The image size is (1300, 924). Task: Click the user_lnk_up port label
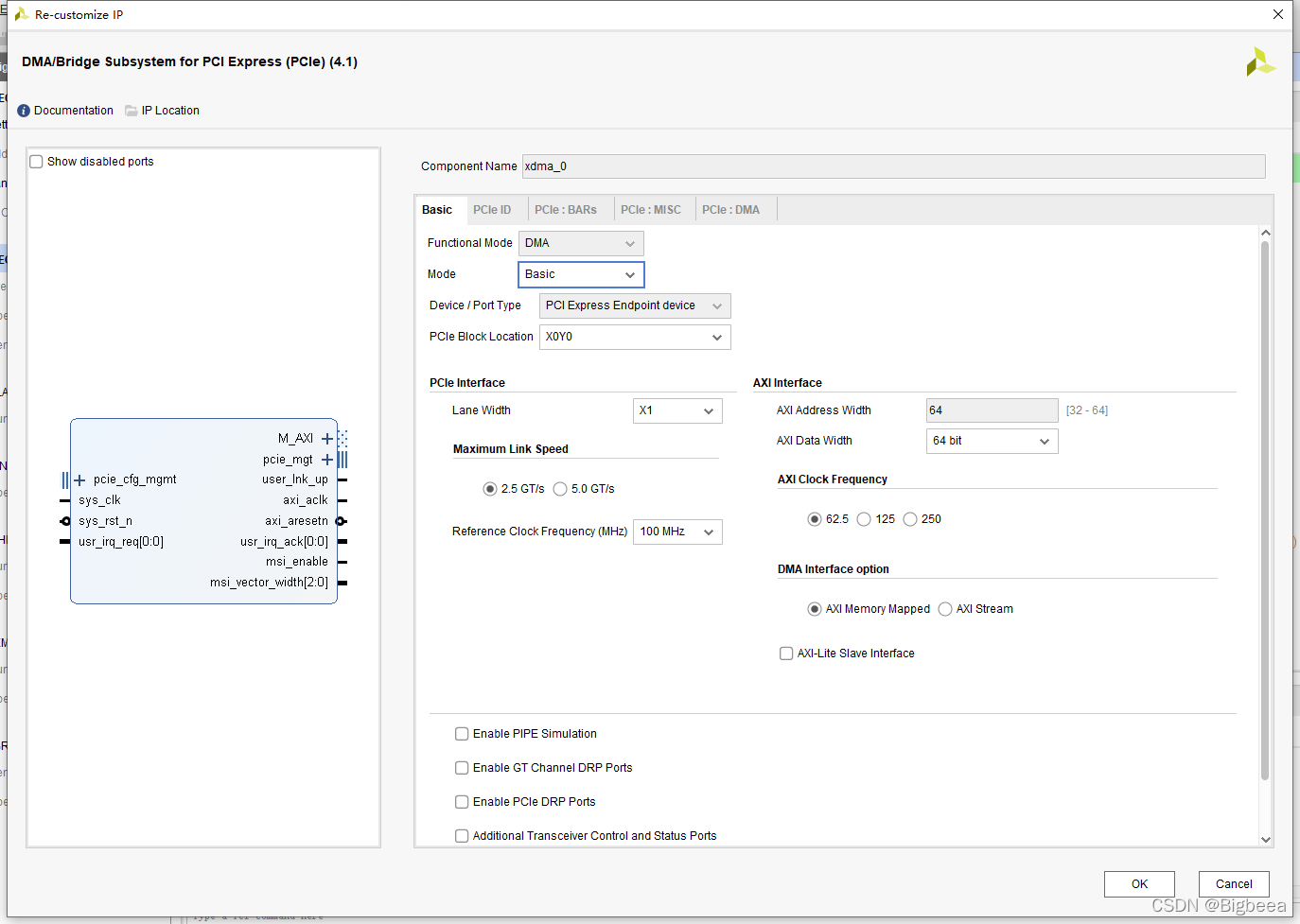[x=295, y=479]
